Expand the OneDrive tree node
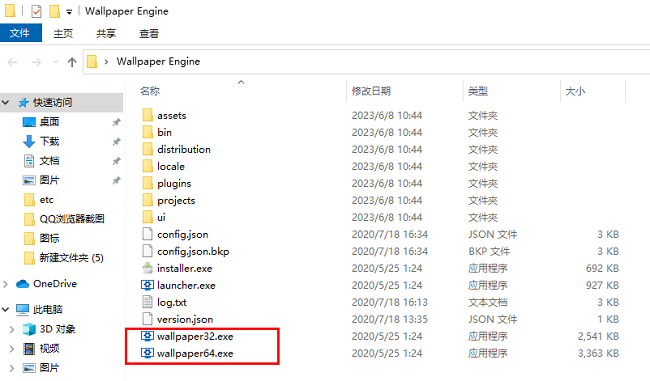 [x=6, y=284]
